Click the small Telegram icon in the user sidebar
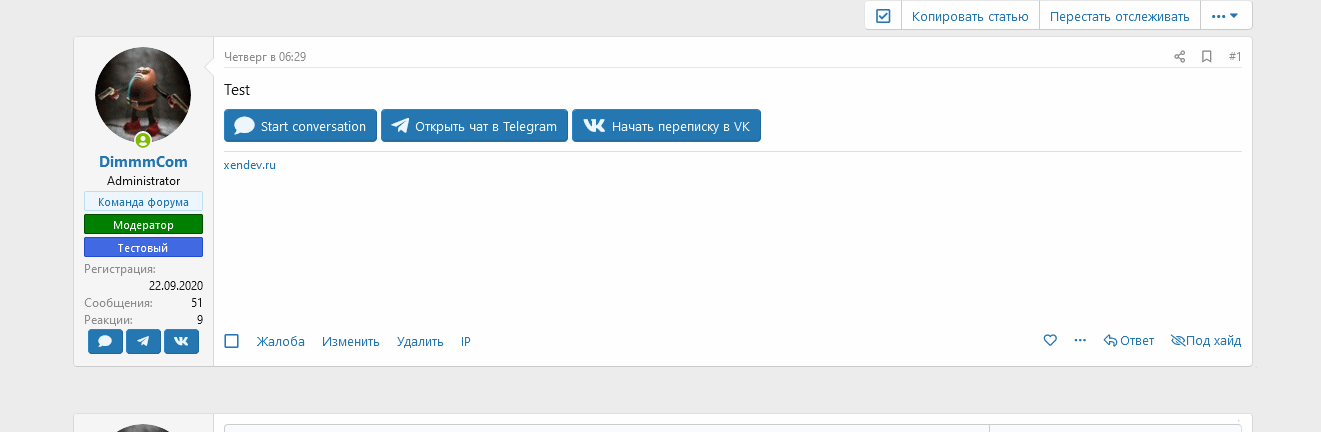 point(143,342)
